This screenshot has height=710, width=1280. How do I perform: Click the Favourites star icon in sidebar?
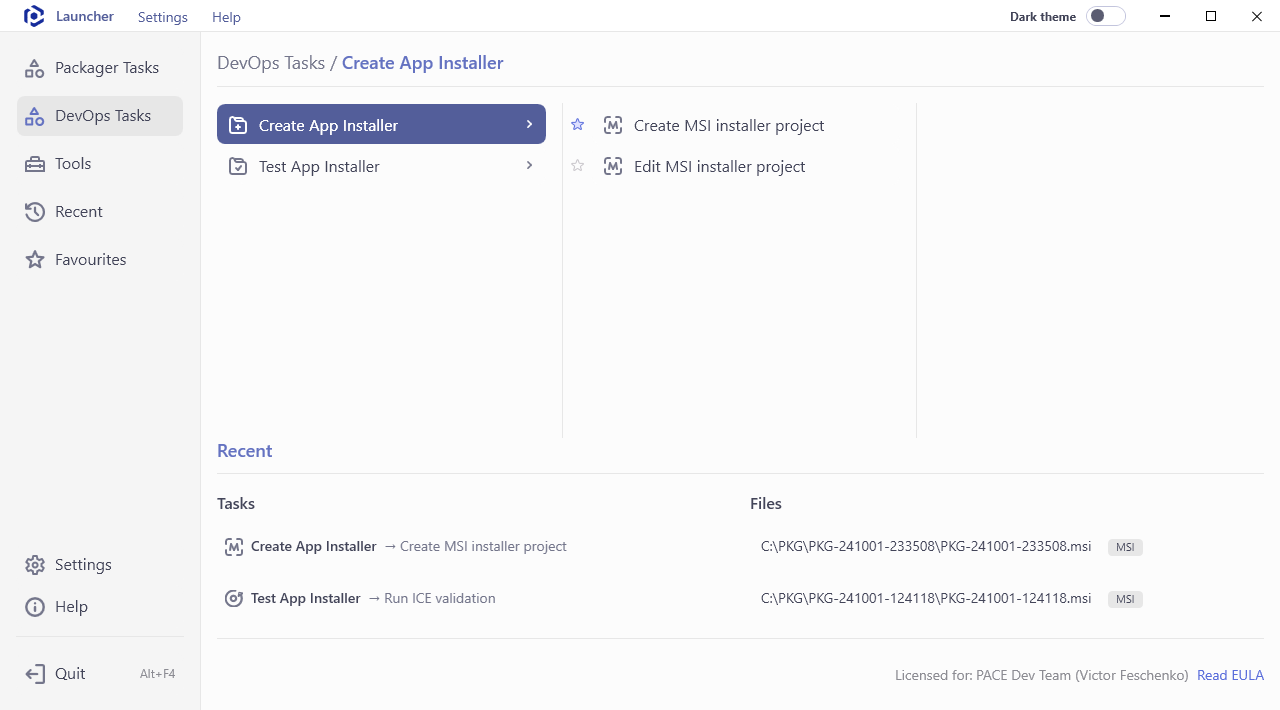(35, 260)
